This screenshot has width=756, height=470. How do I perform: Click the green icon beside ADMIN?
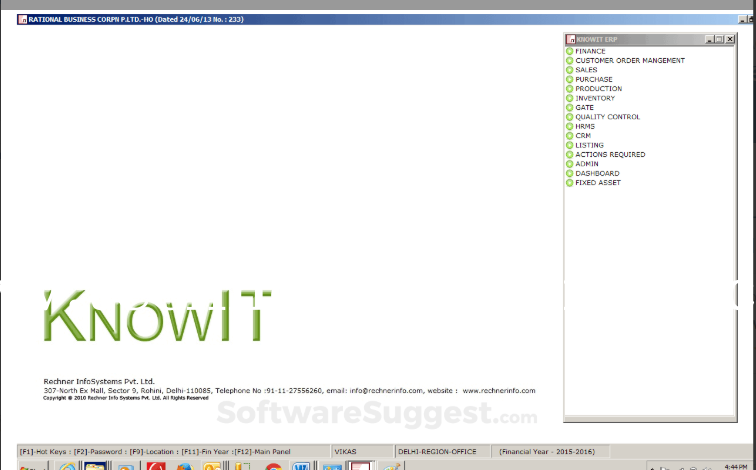point(569,164)
